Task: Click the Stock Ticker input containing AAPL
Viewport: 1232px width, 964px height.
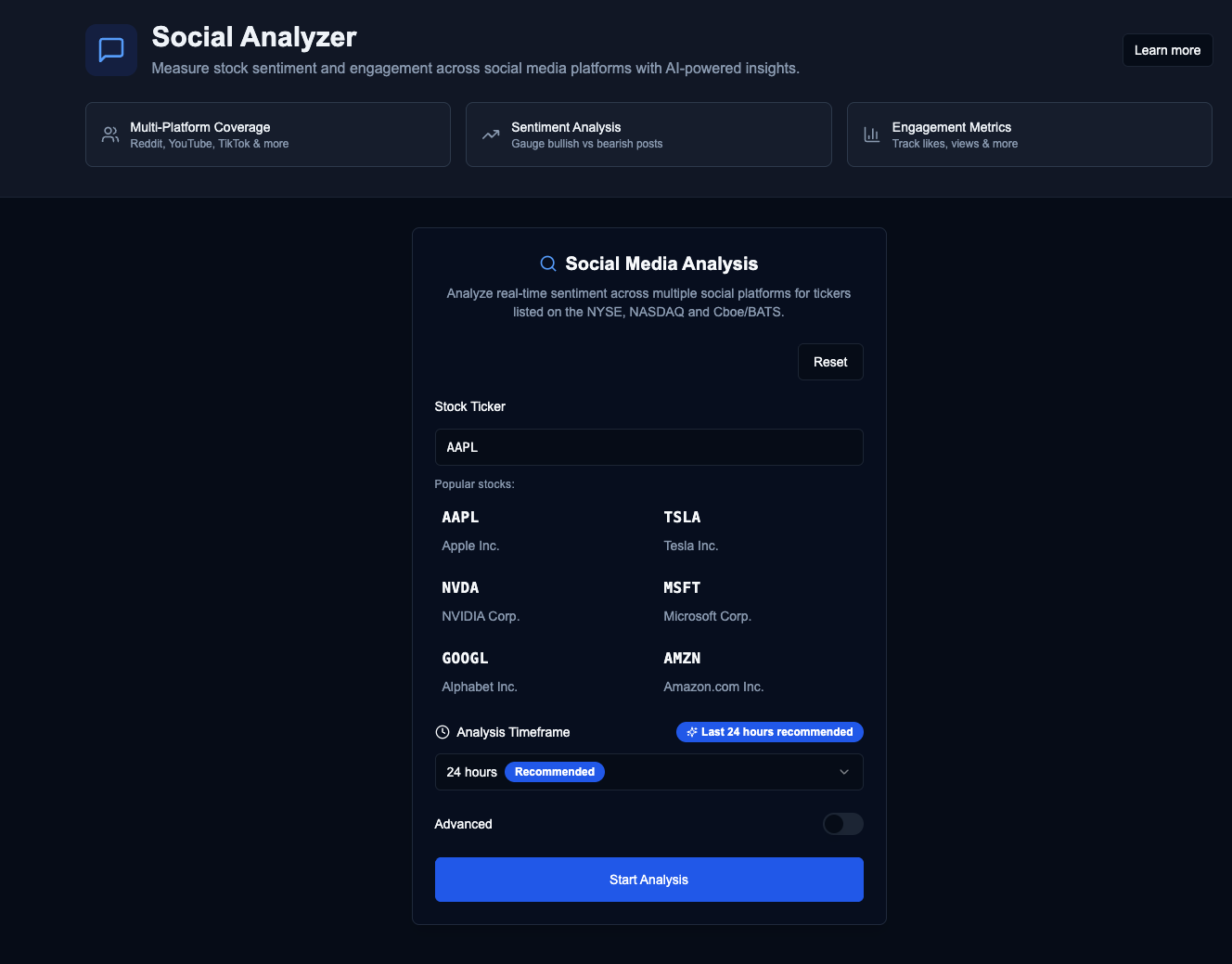Action: [x=648, y=446]
